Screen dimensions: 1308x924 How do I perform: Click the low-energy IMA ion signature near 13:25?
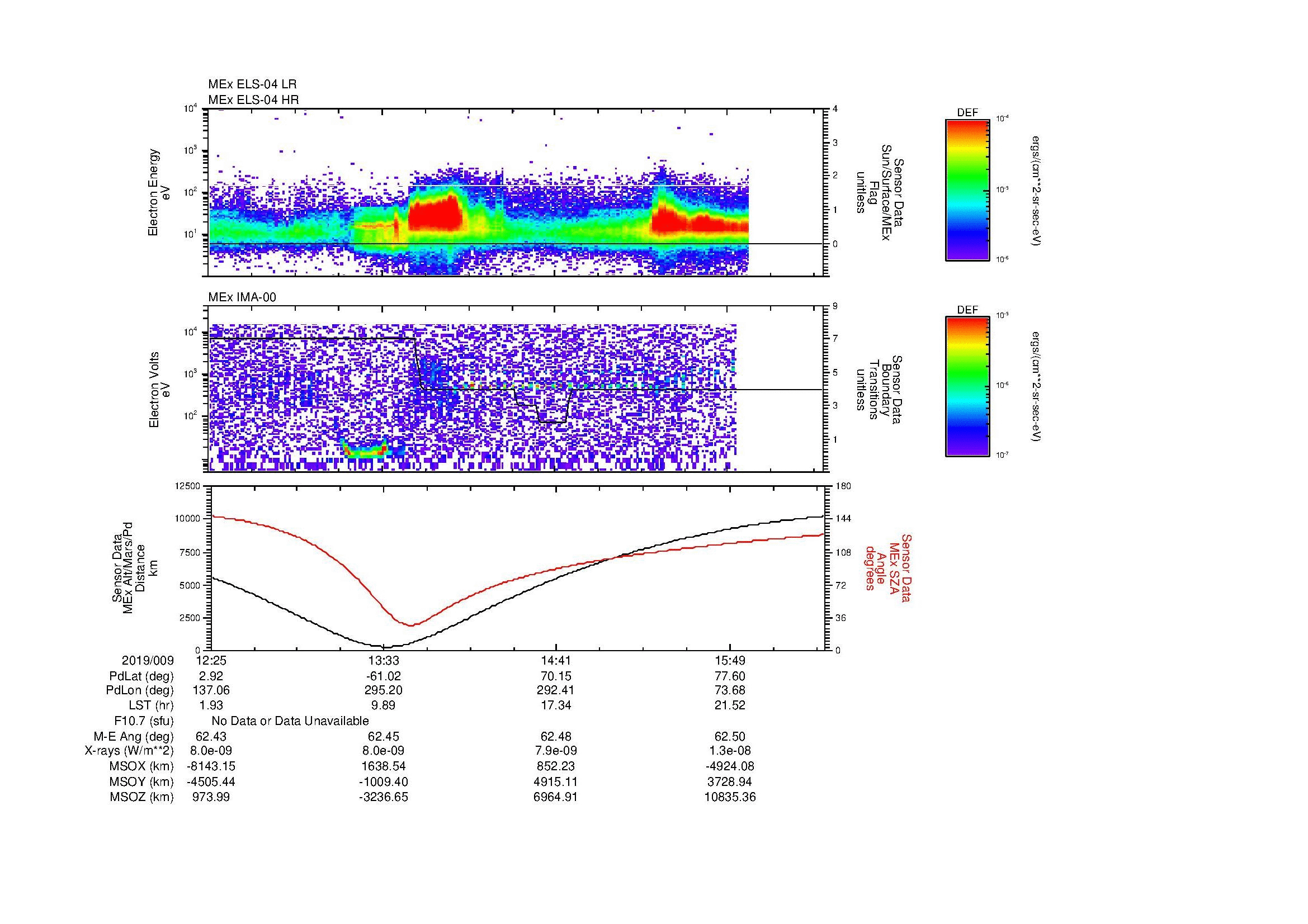tap(366, 449)
